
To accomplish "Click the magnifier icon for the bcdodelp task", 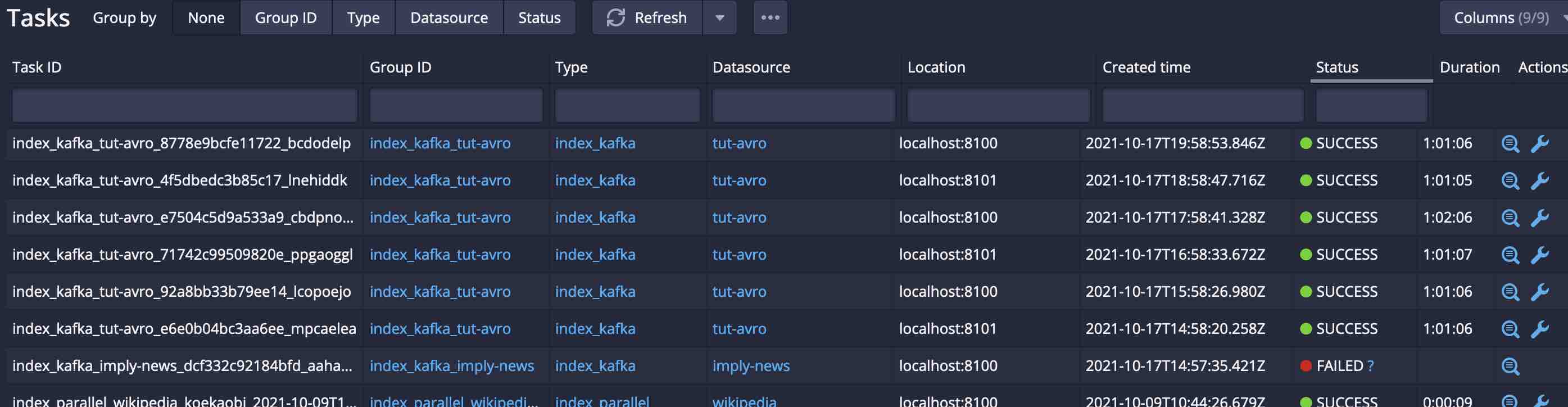I will click(1510, 144).
